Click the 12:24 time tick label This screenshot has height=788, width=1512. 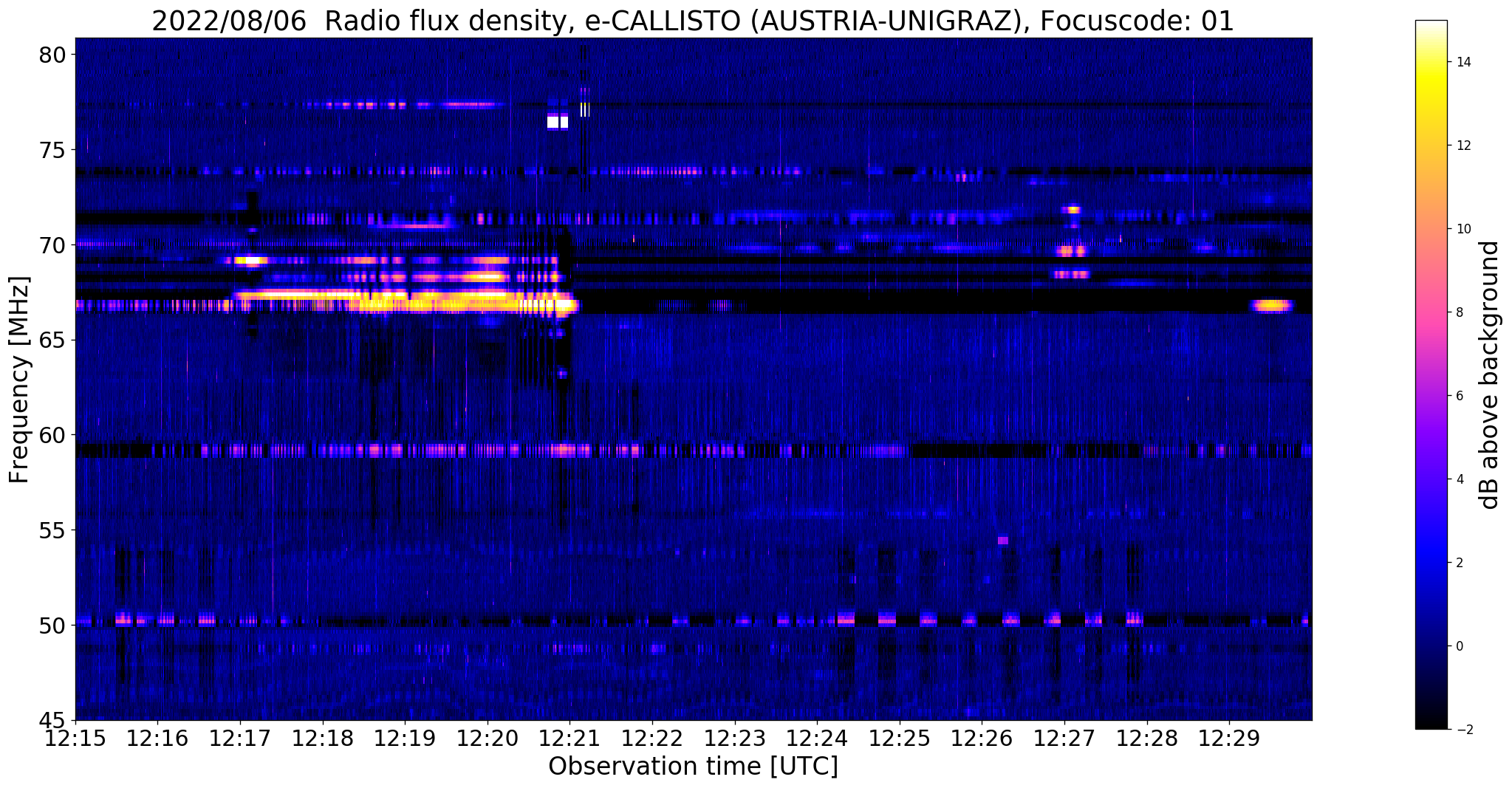(817, 739)
